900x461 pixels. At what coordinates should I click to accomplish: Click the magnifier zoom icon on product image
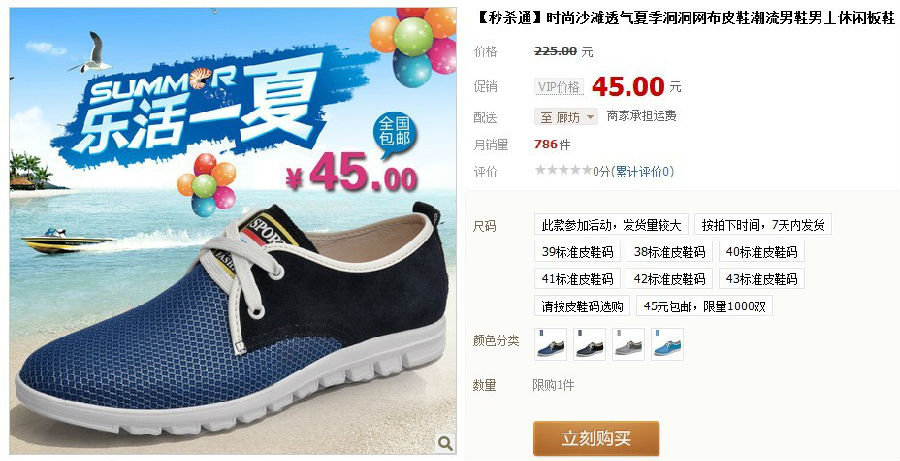point(445,443)
